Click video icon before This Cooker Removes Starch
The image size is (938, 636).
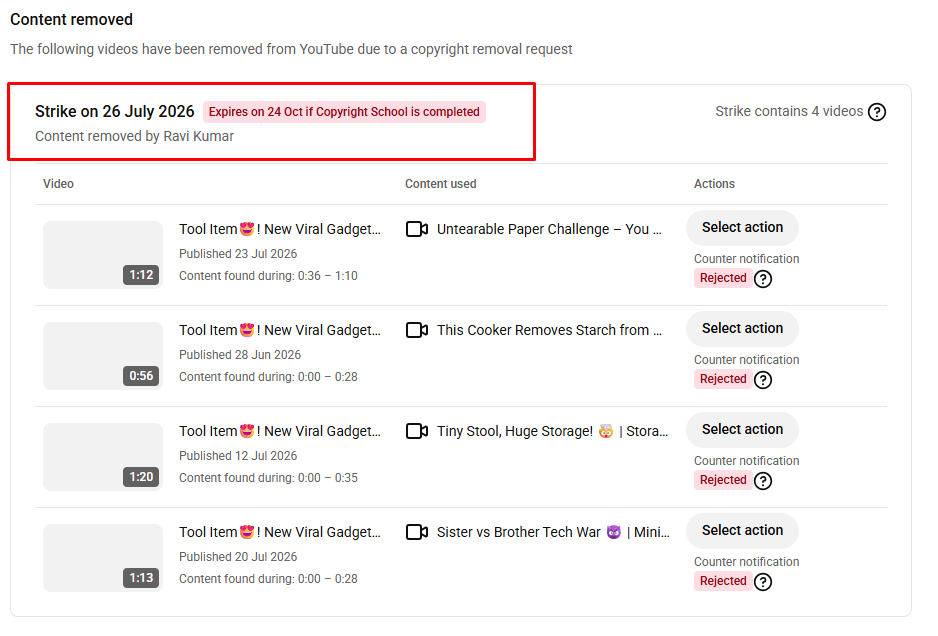(416, 330)
